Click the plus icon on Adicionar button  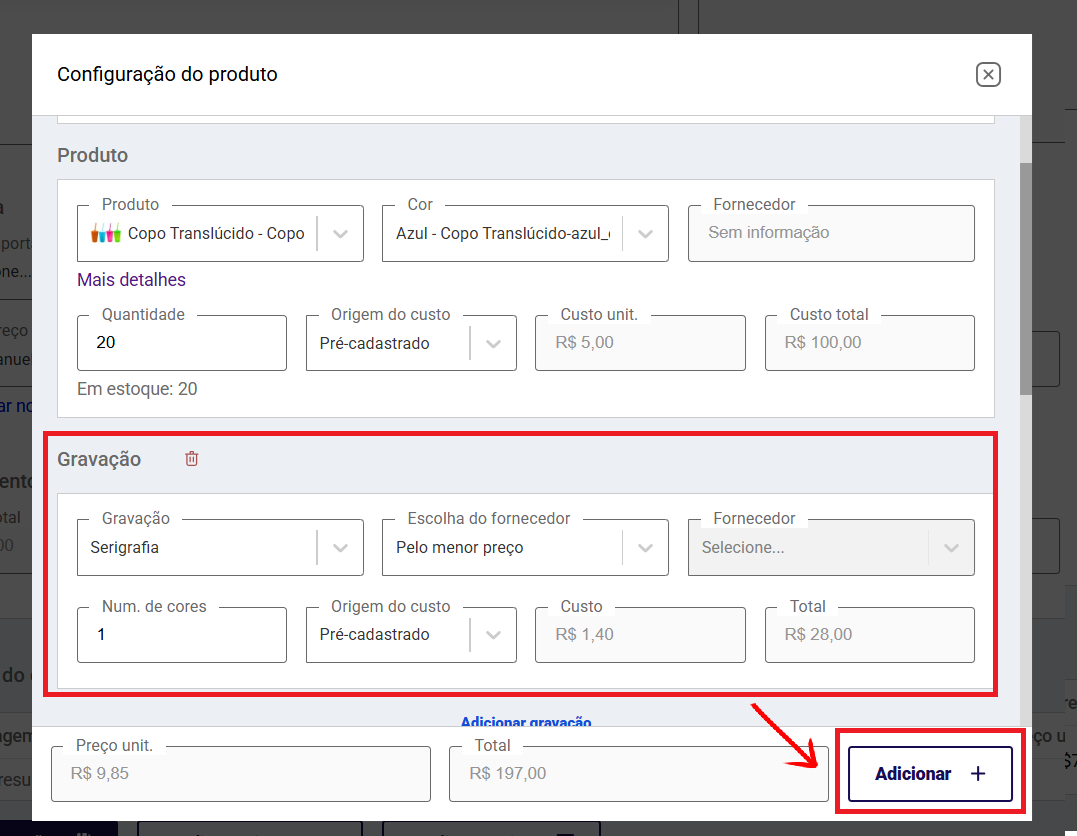click(x=978, y=773)
